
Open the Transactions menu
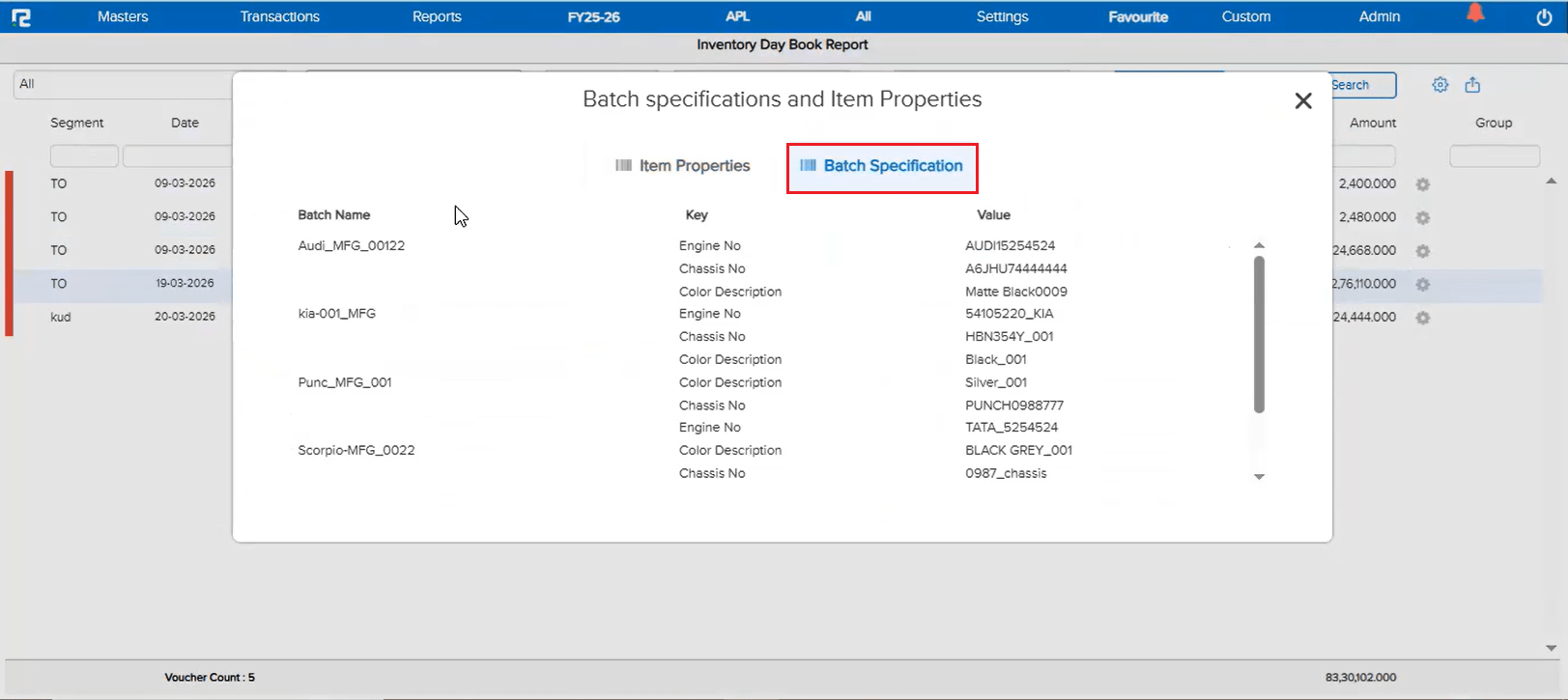[279, 16]
